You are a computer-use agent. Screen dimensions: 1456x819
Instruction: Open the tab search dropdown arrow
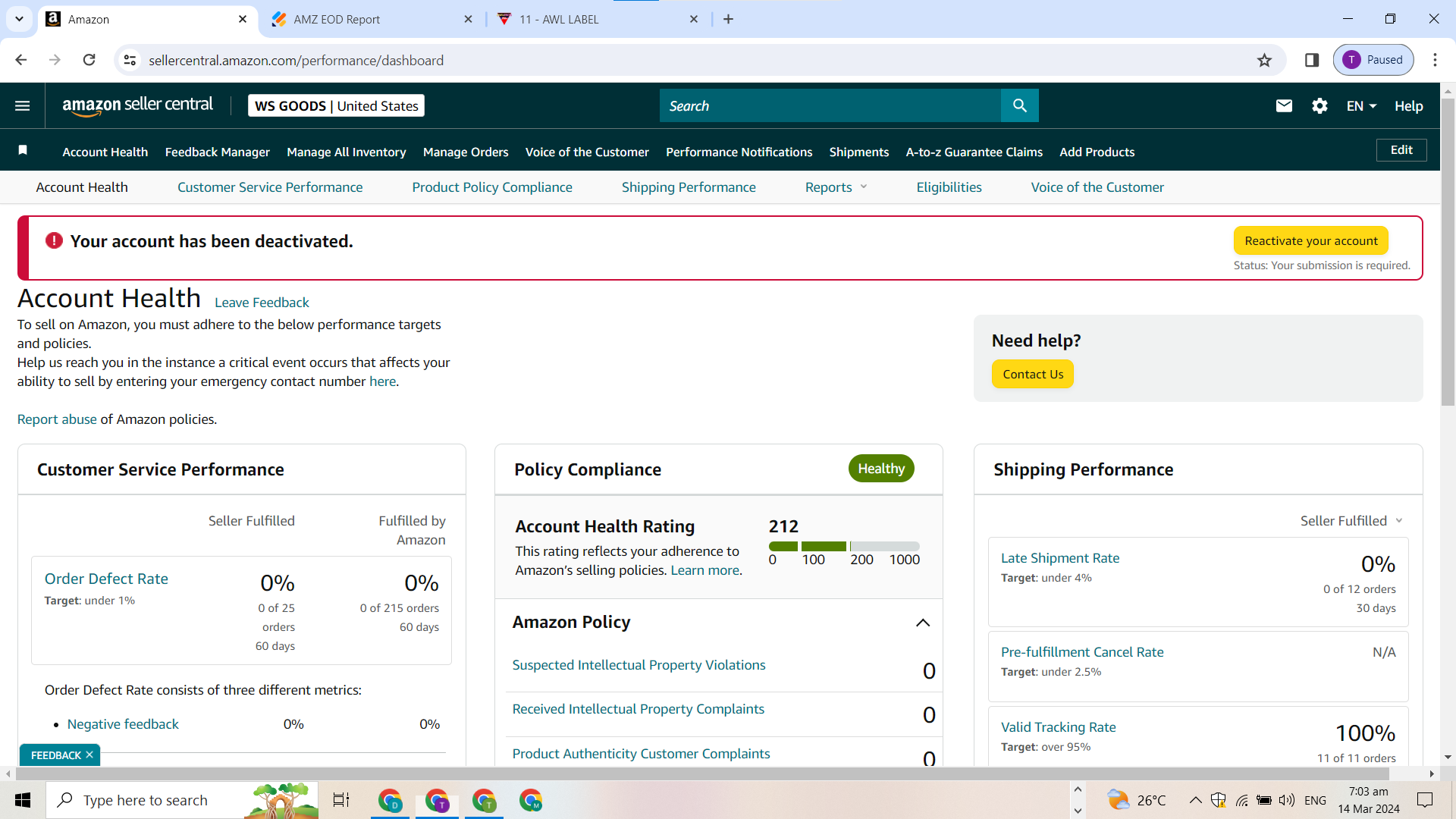tap(19, 19)
